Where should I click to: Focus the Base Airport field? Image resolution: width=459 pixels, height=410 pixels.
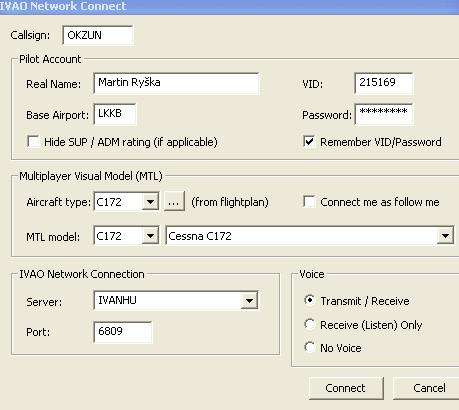(x=115, y=114)
